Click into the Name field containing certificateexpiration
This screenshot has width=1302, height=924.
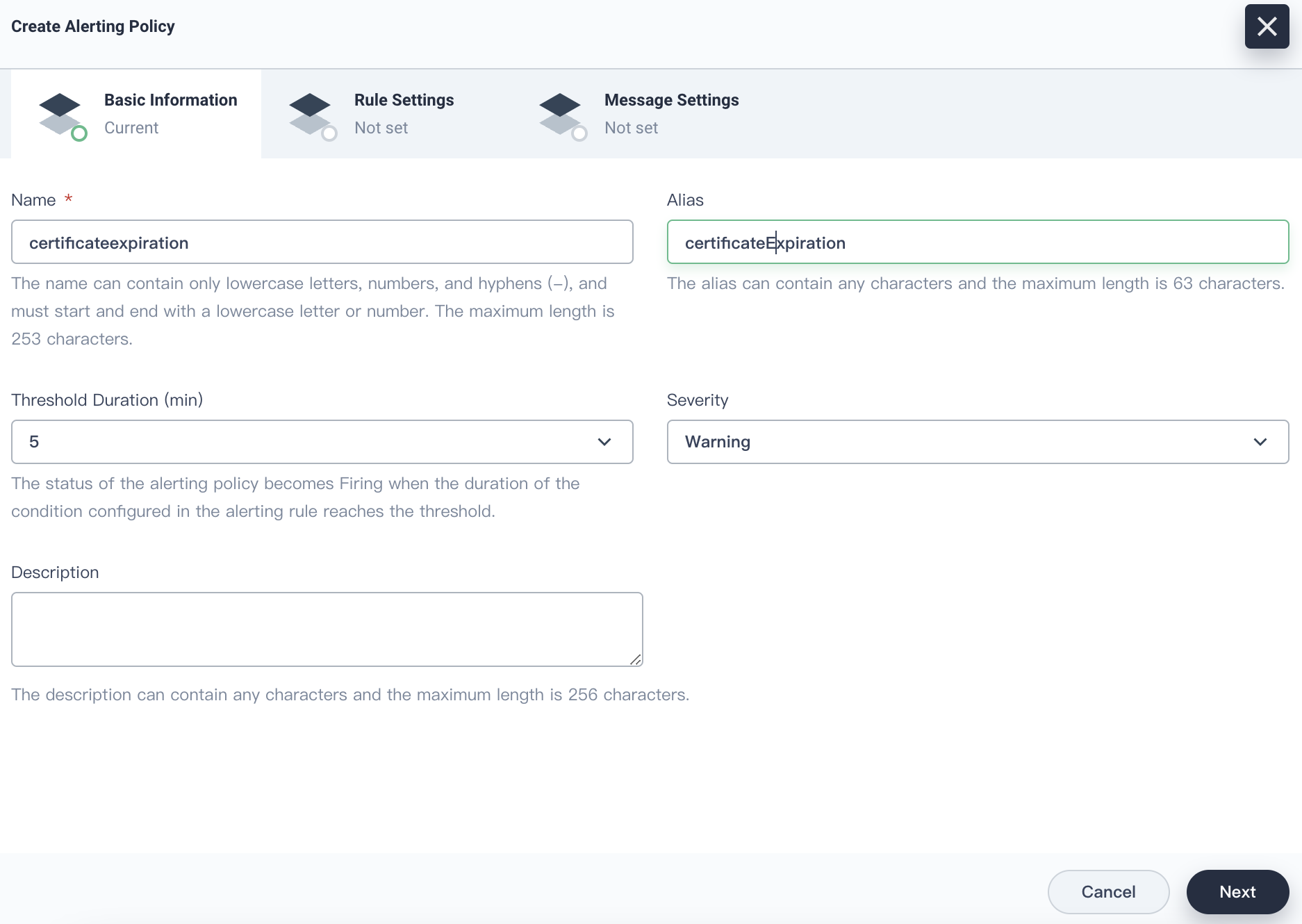(322, 242)
